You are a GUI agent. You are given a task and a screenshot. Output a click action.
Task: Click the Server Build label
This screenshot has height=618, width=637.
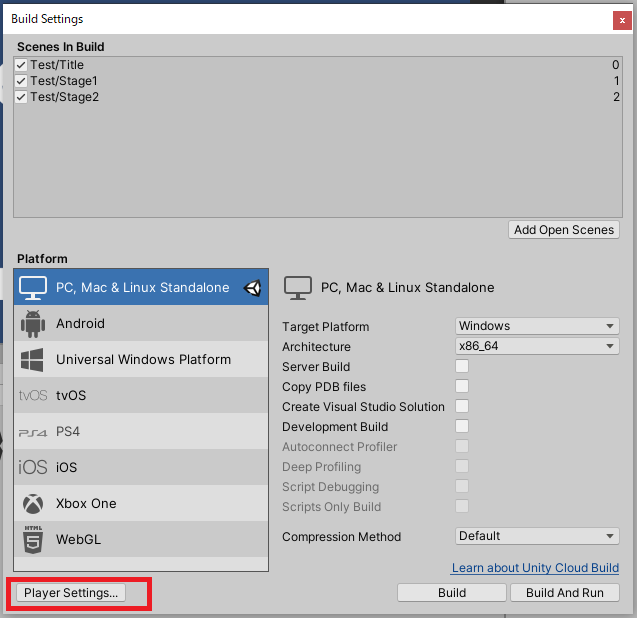(316, 366)
